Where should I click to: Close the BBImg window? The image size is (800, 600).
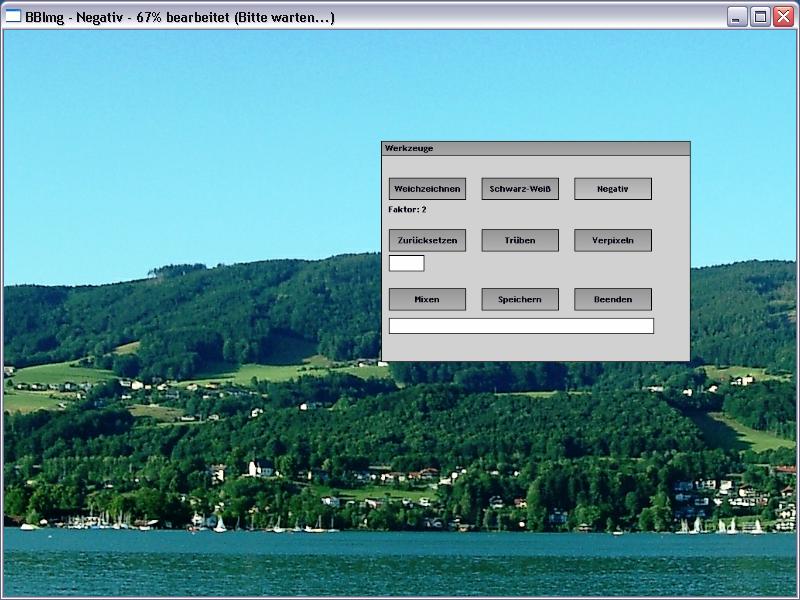point(783,17)
